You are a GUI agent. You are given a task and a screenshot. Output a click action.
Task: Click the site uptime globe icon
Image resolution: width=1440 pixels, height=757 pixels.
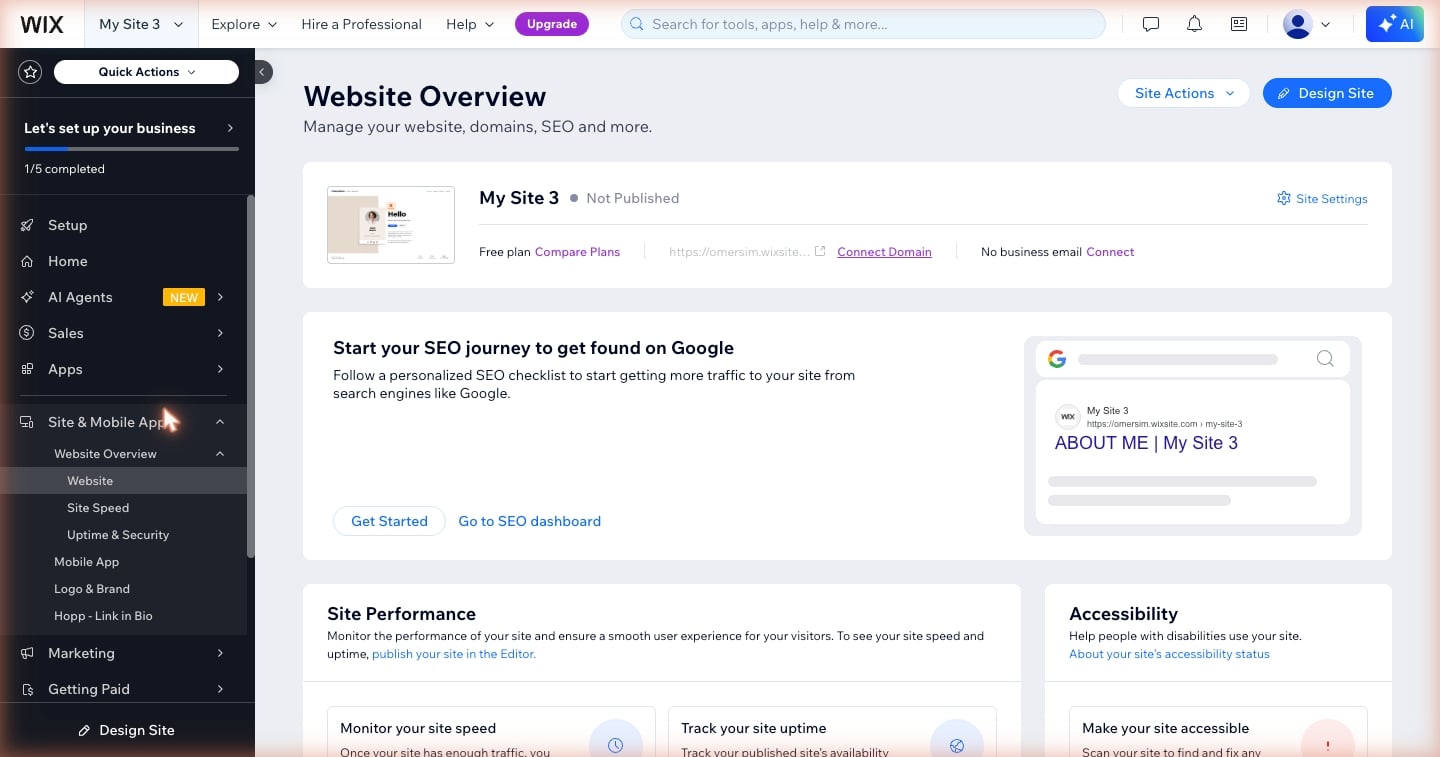click(956, 745)
